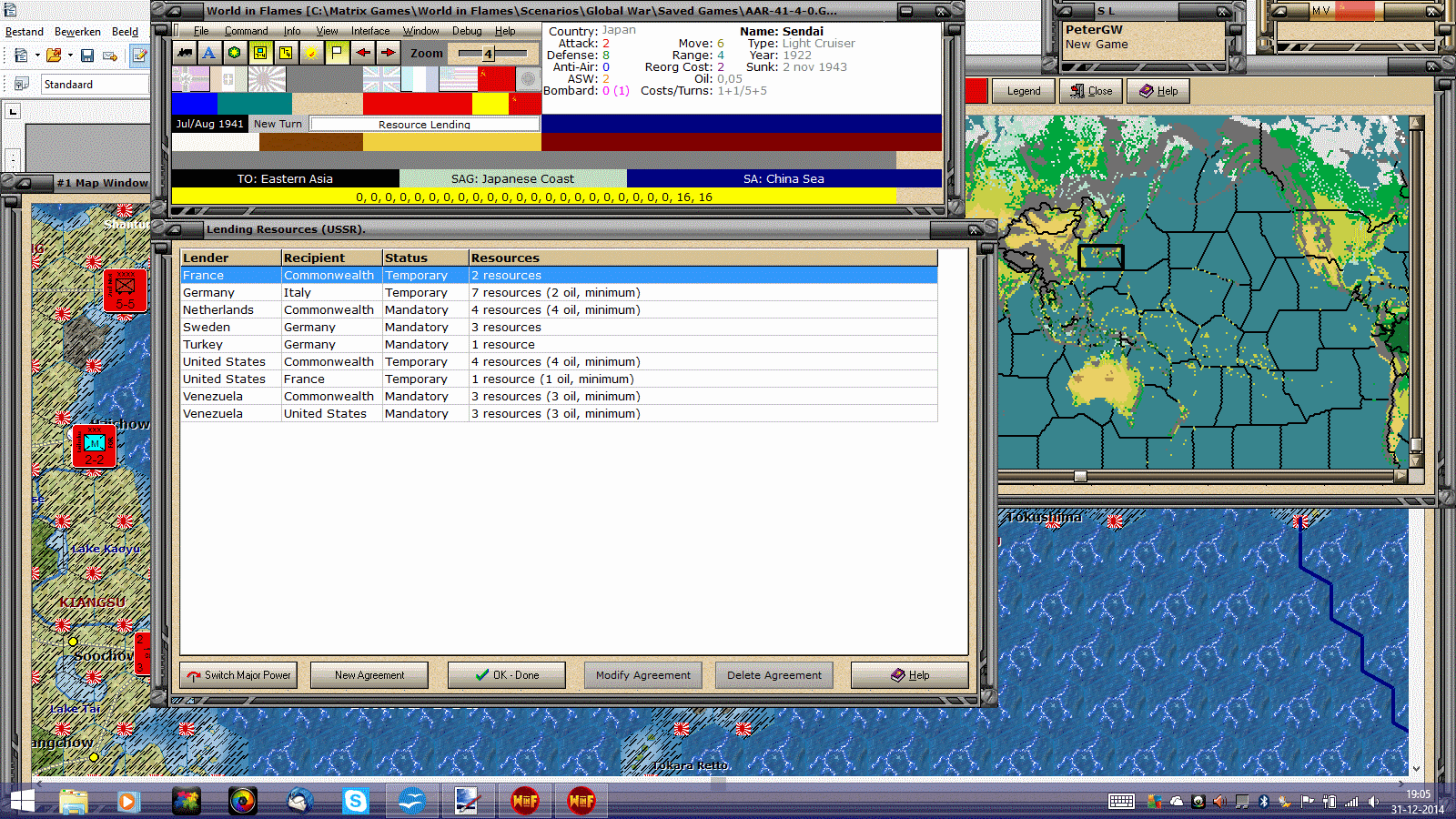Open the Bewerken menu in background app

(x=77, y=32)
